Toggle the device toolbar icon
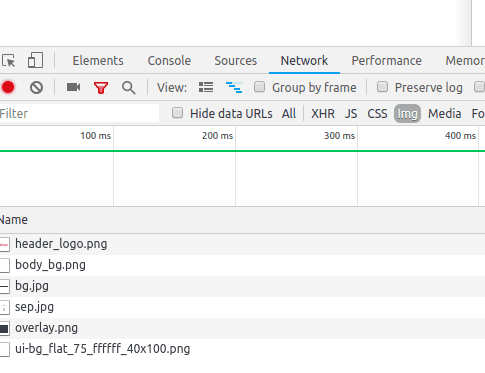The width and height of the screenshot is (485, 373). [x=35, y=60]
